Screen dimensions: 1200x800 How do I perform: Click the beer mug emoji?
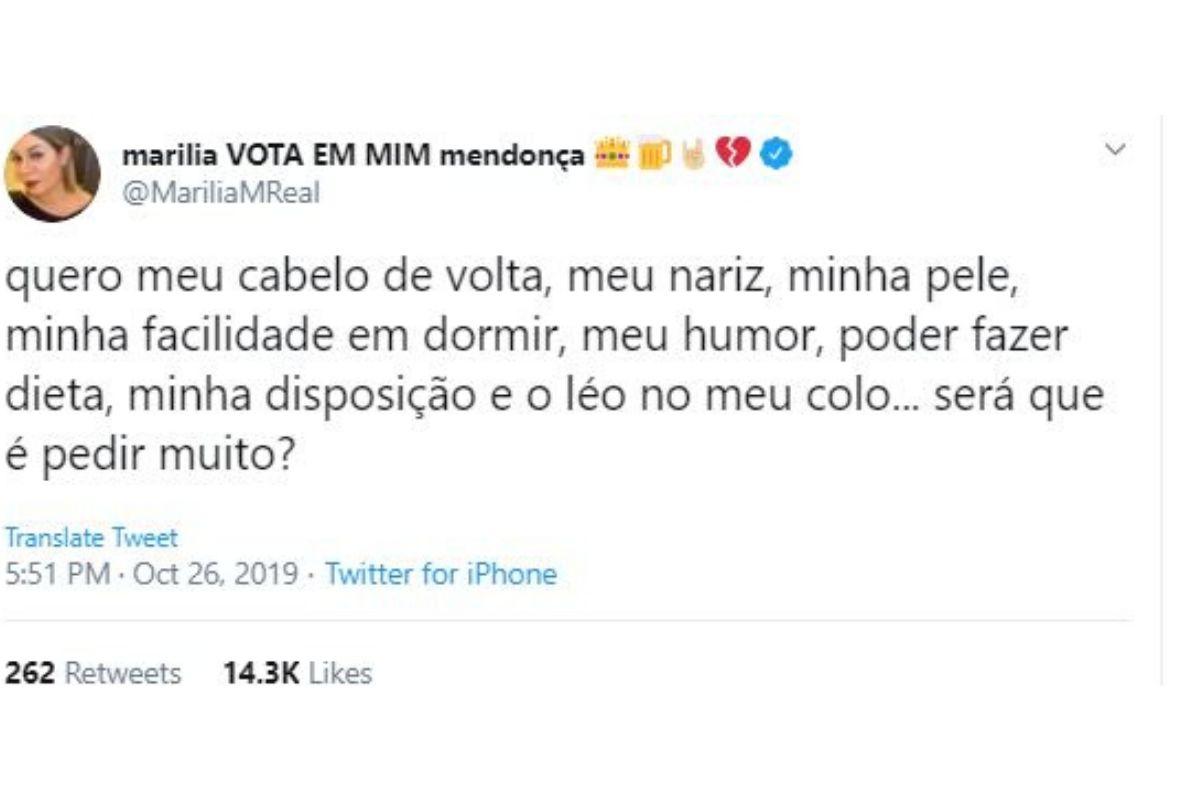pyautogui.click(x=655, y=155)
